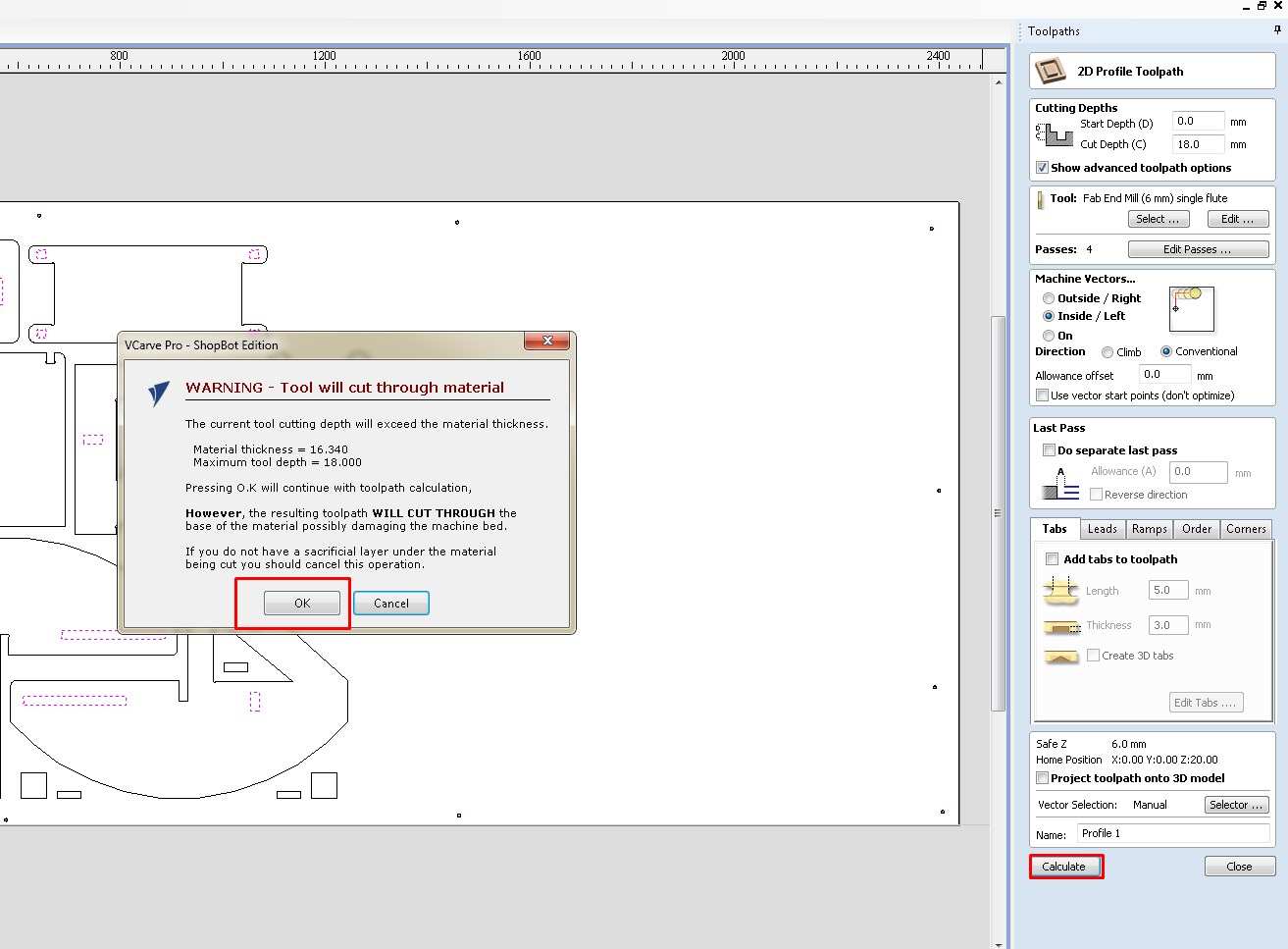The width and height of the screenshot is (1288, 949).
Task: Choose Conventional cutting direction
Action: pos(1166,351)
